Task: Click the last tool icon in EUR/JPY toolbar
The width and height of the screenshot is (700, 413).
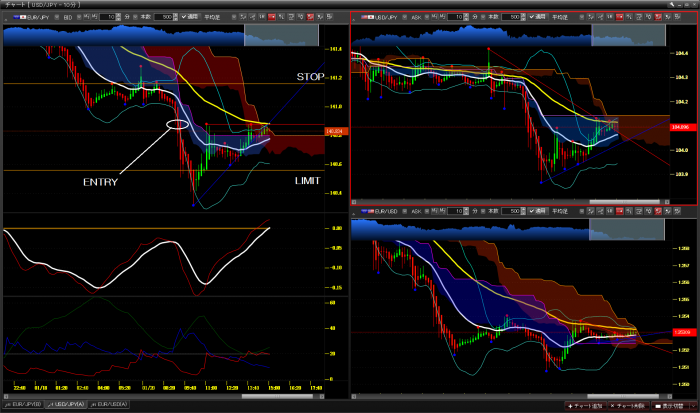Action: coord(329,17)
